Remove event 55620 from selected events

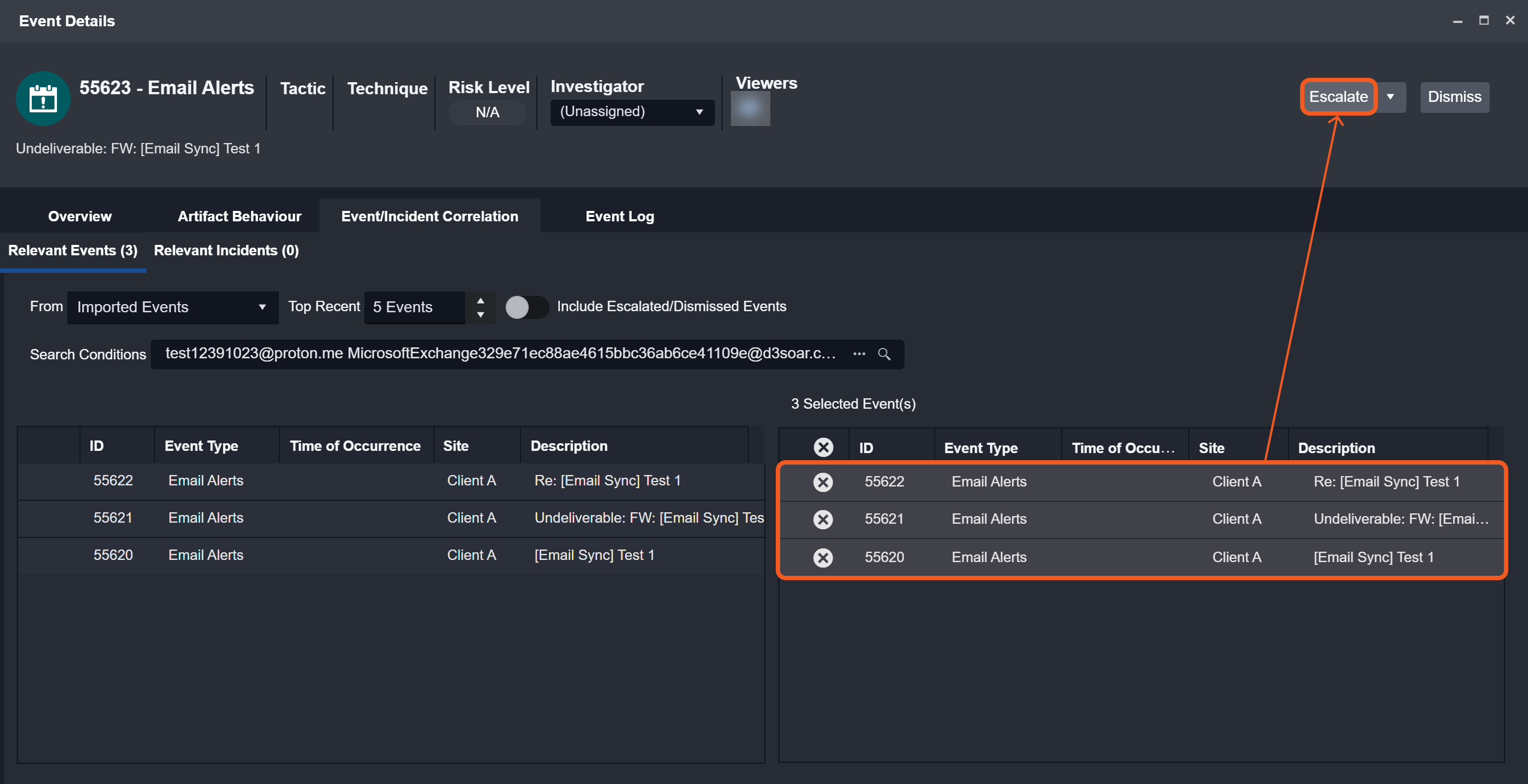823,558
